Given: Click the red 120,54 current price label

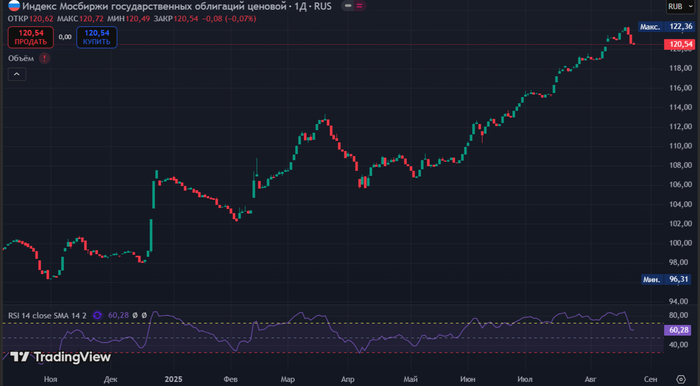Looking at the screenshot, I should tap(679, 44).
